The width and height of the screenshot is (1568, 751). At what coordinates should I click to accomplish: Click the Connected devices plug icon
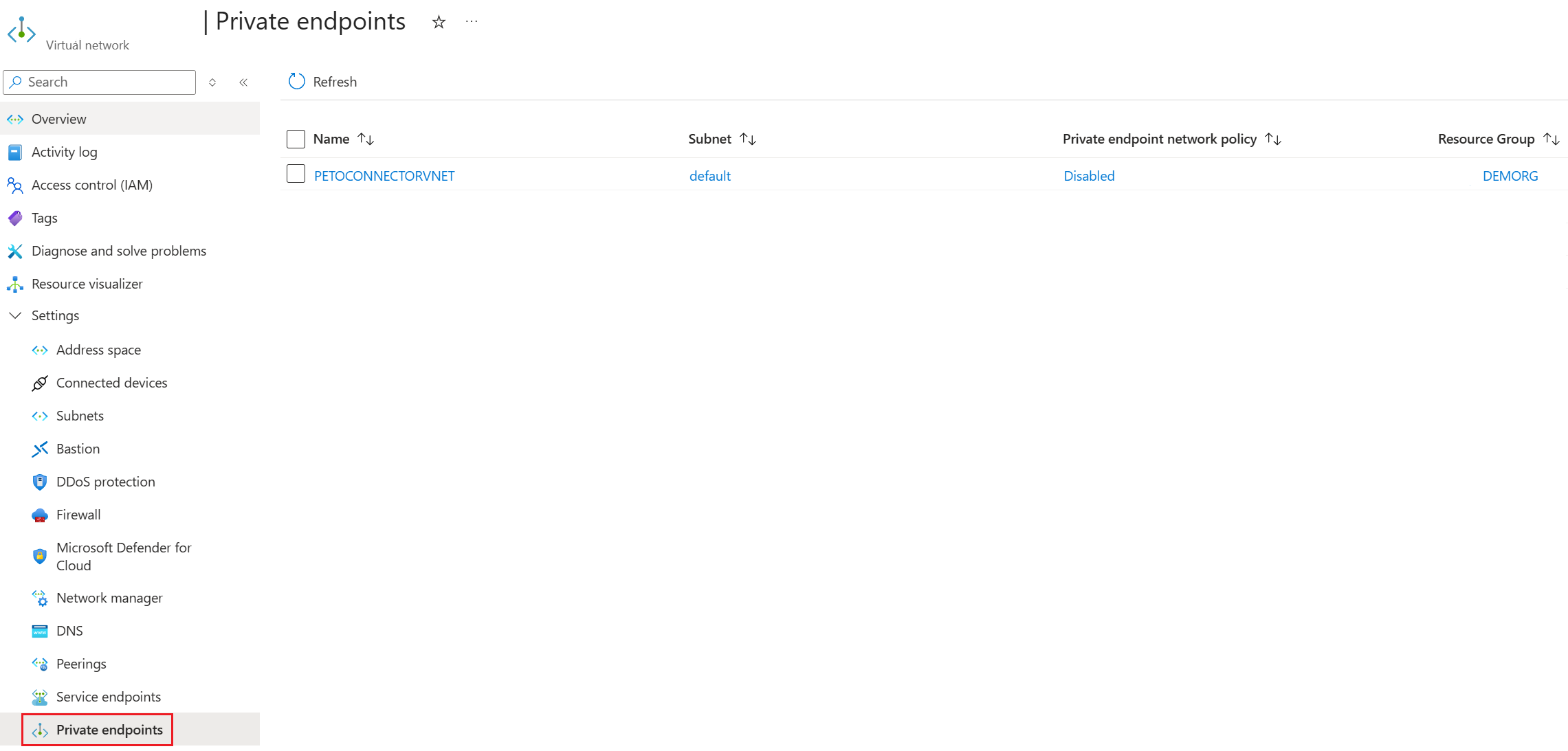pyautogui.click(x=40, y=383)
